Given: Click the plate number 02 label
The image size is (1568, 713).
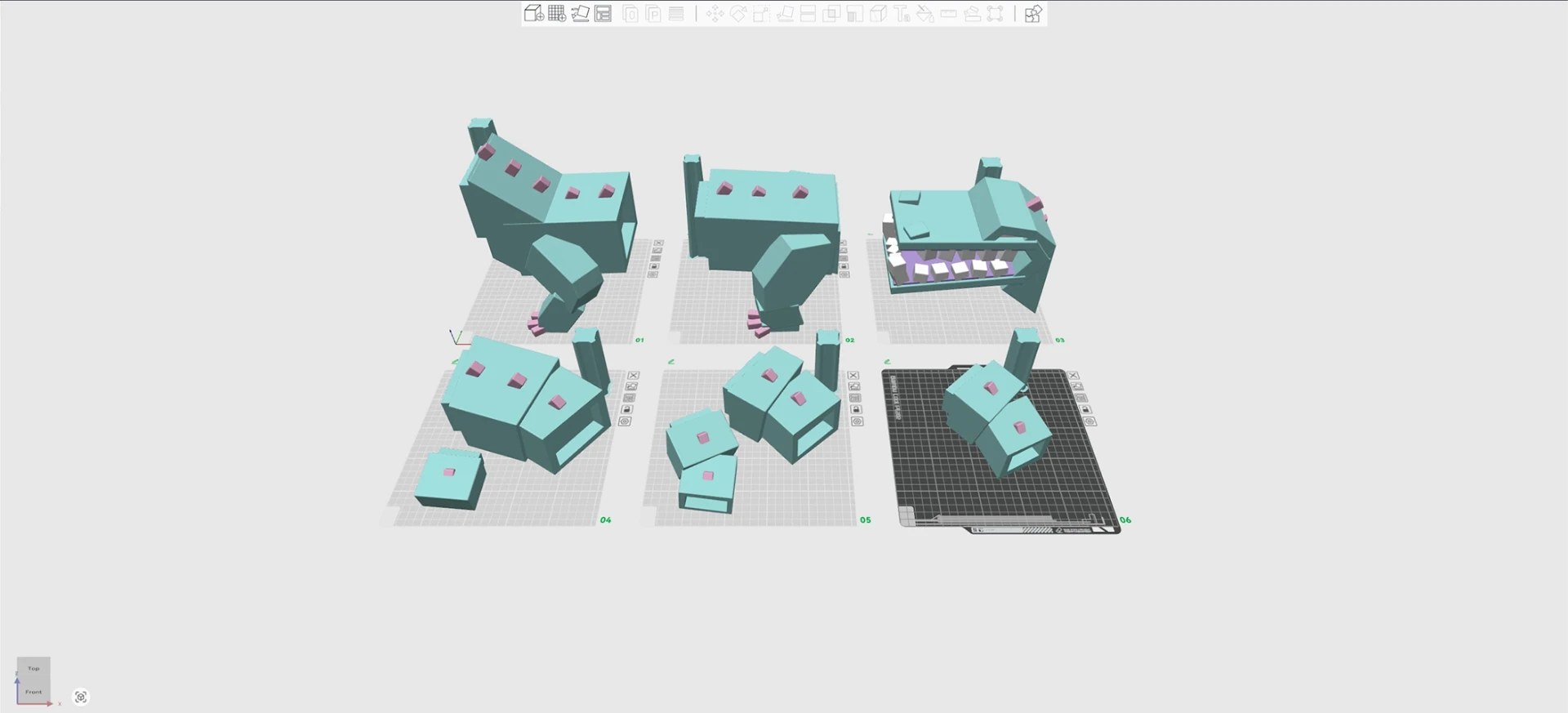Looking at the screenshot, I should [849, 340].
